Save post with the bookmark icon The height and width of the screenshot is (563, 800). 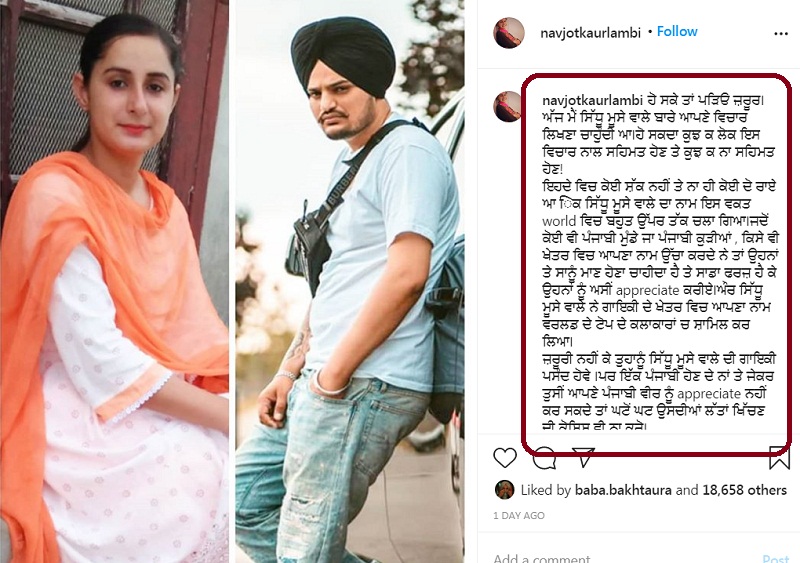pos(780,457)
